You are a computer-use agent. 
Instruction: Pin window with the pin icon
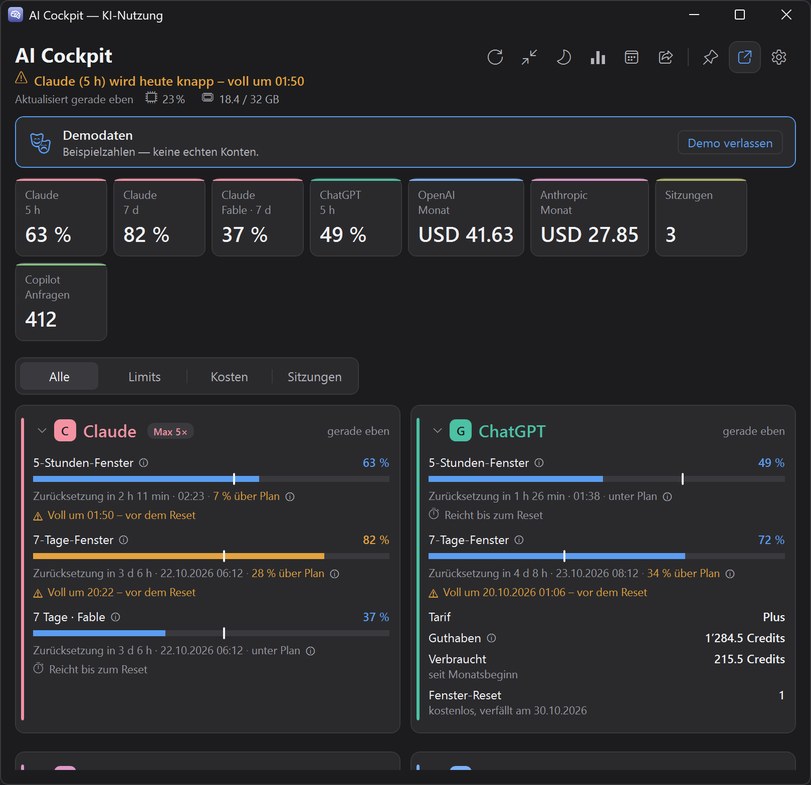click(x=710, y=57)
